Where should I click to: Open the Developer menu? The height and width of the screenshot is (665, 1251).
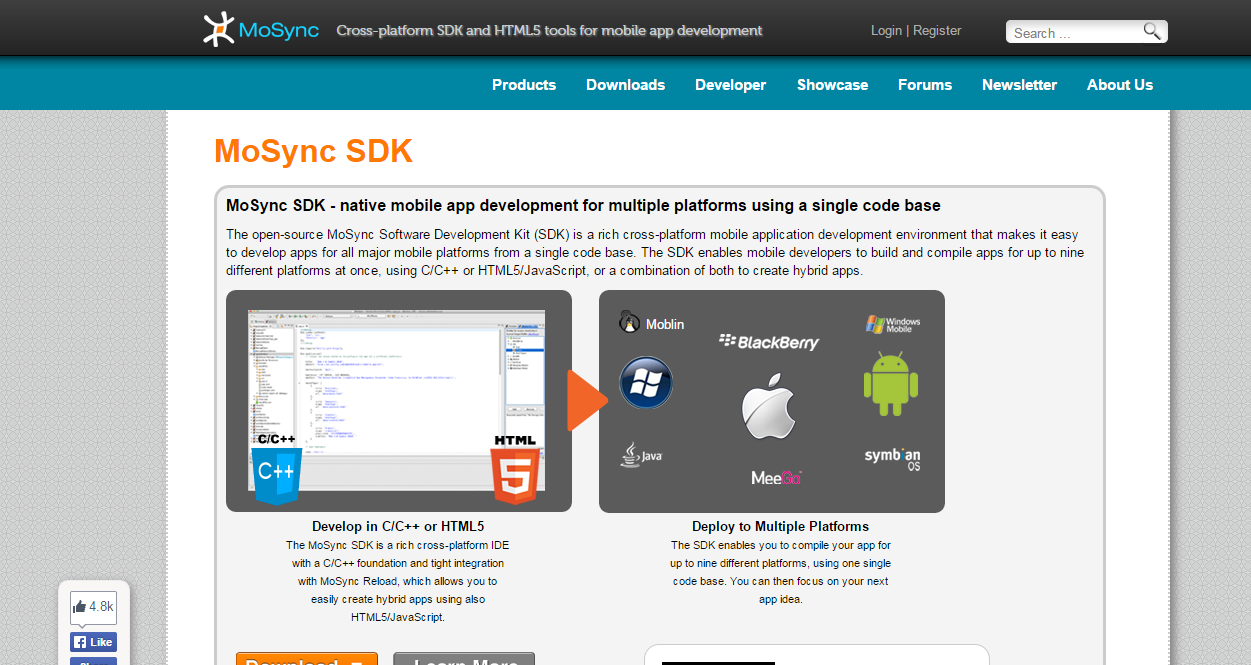731,85
